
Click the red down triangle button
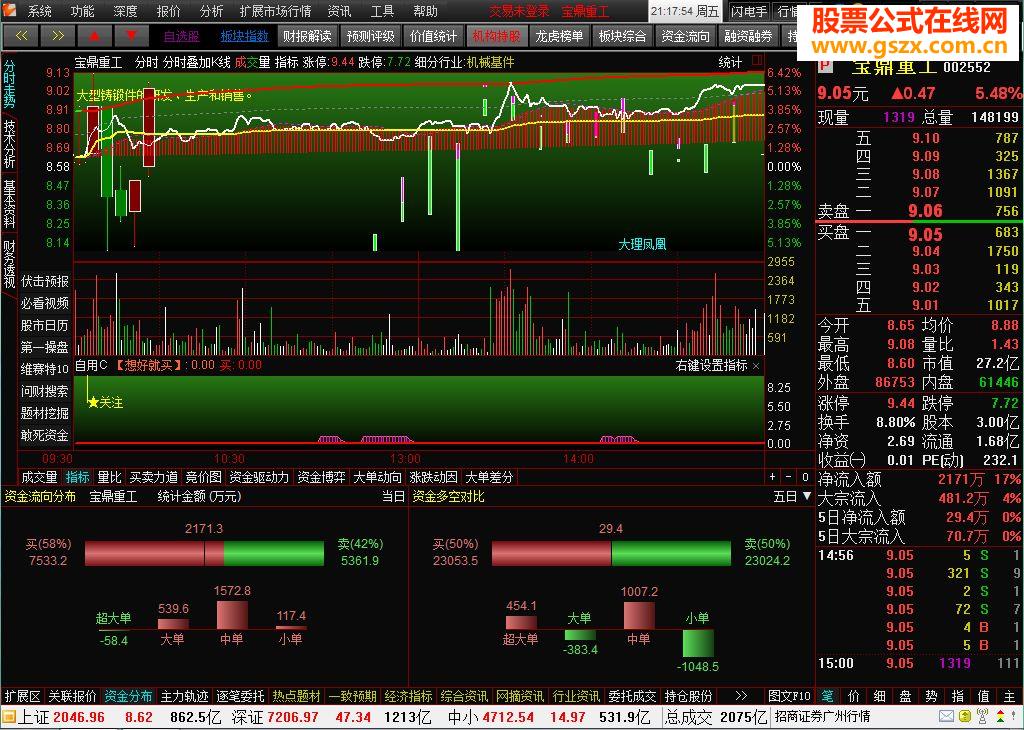pyautogui.click(x=131, y=36)
